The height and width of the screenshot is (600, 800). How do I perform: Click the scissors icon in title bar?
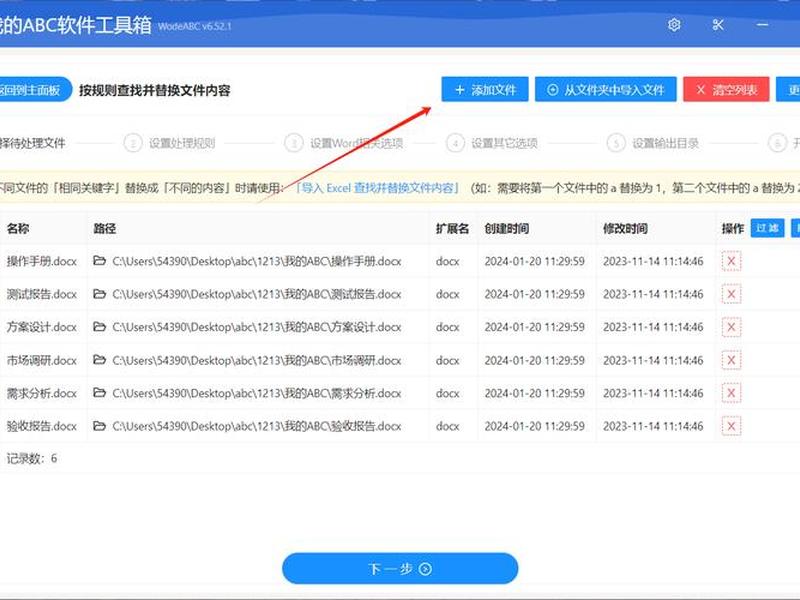click(718, 24)
